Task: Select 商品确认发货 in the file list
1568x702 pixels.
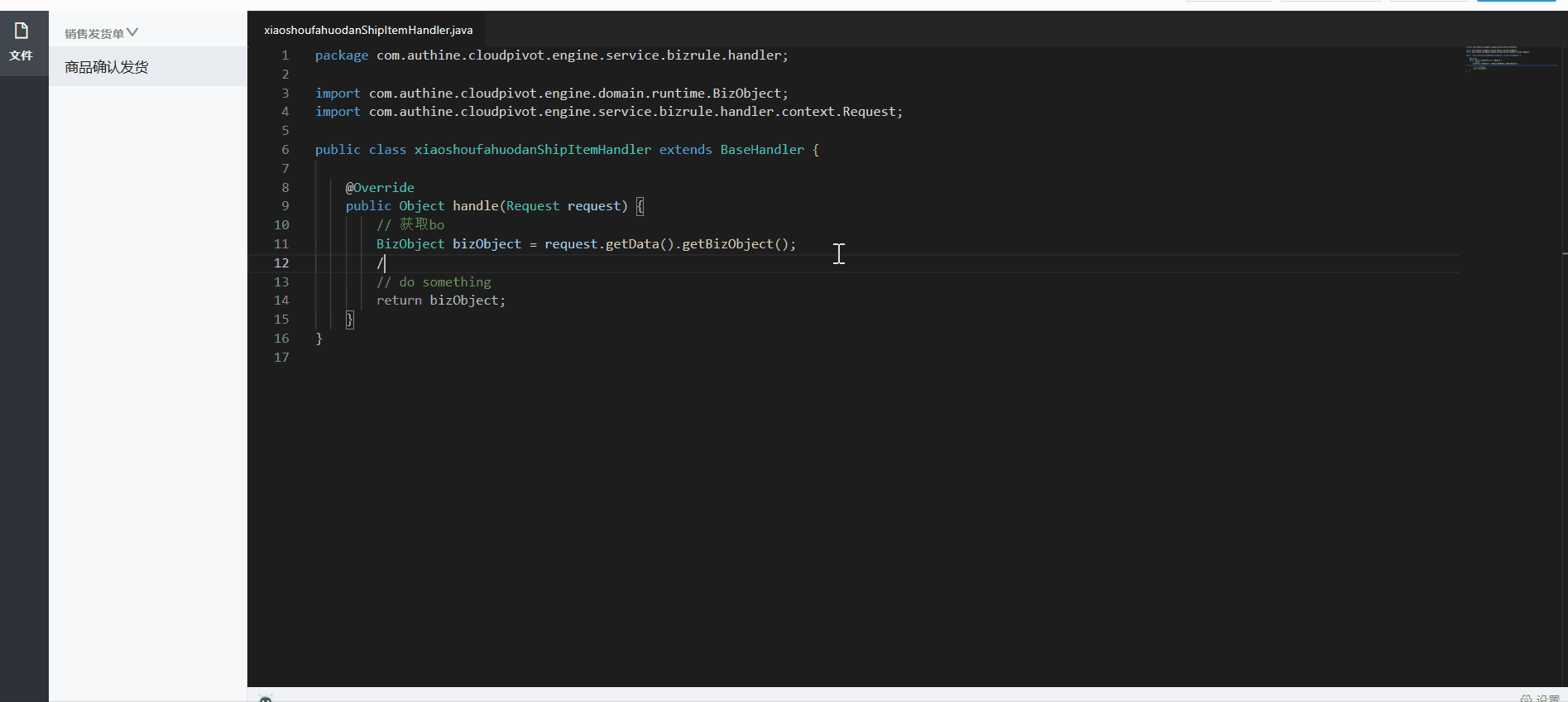Action: tap(107, 67)
